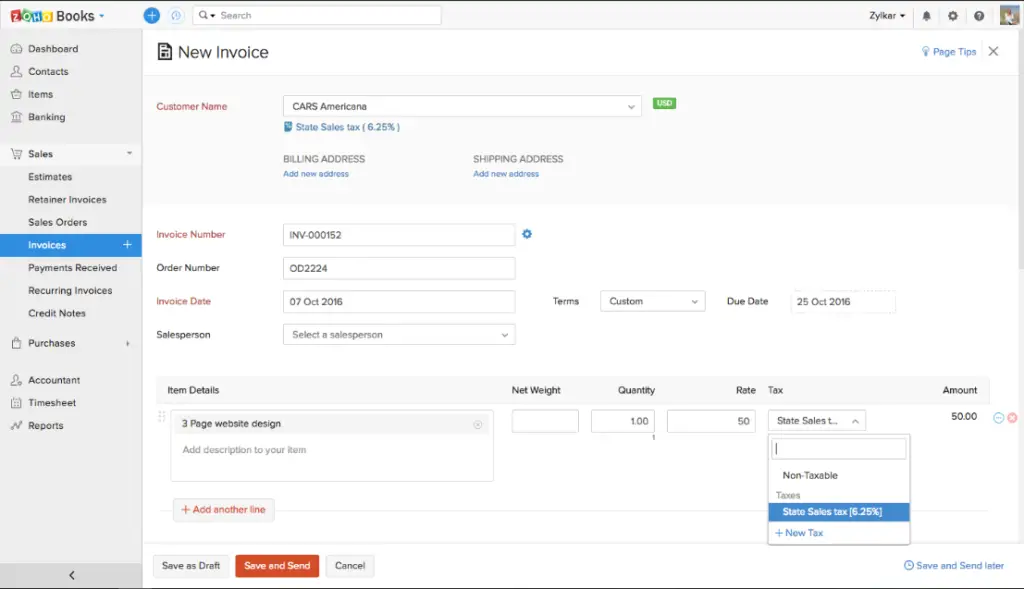1024x589 pixels.
Task: Open Accountant section
Action: coord(54,380)
